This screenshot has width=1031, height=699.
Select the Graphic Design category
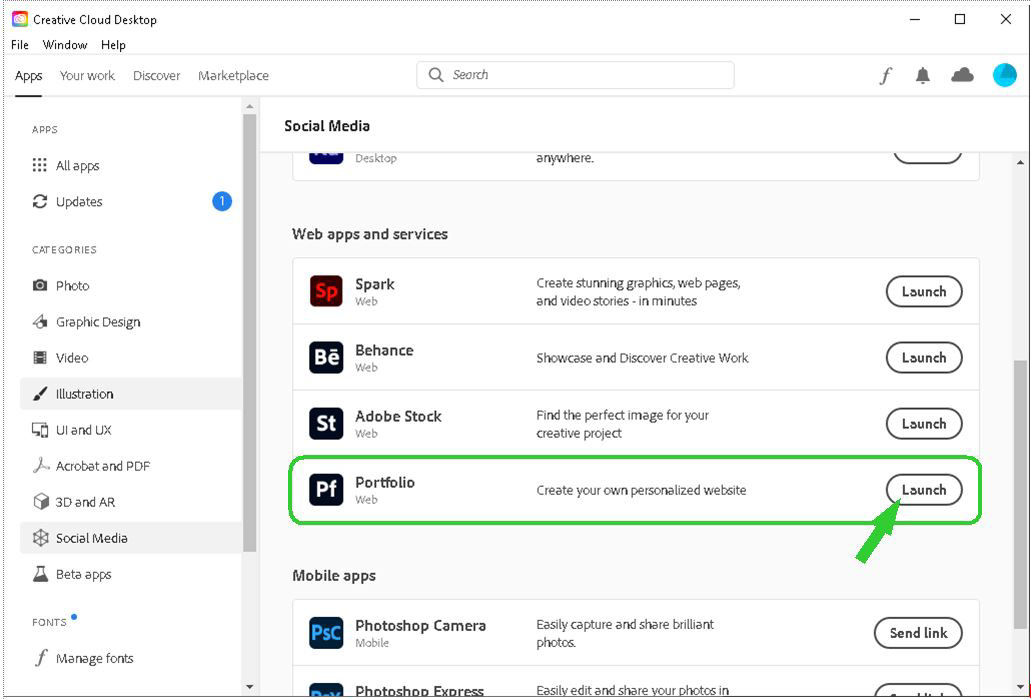click(x=98, y=322)
